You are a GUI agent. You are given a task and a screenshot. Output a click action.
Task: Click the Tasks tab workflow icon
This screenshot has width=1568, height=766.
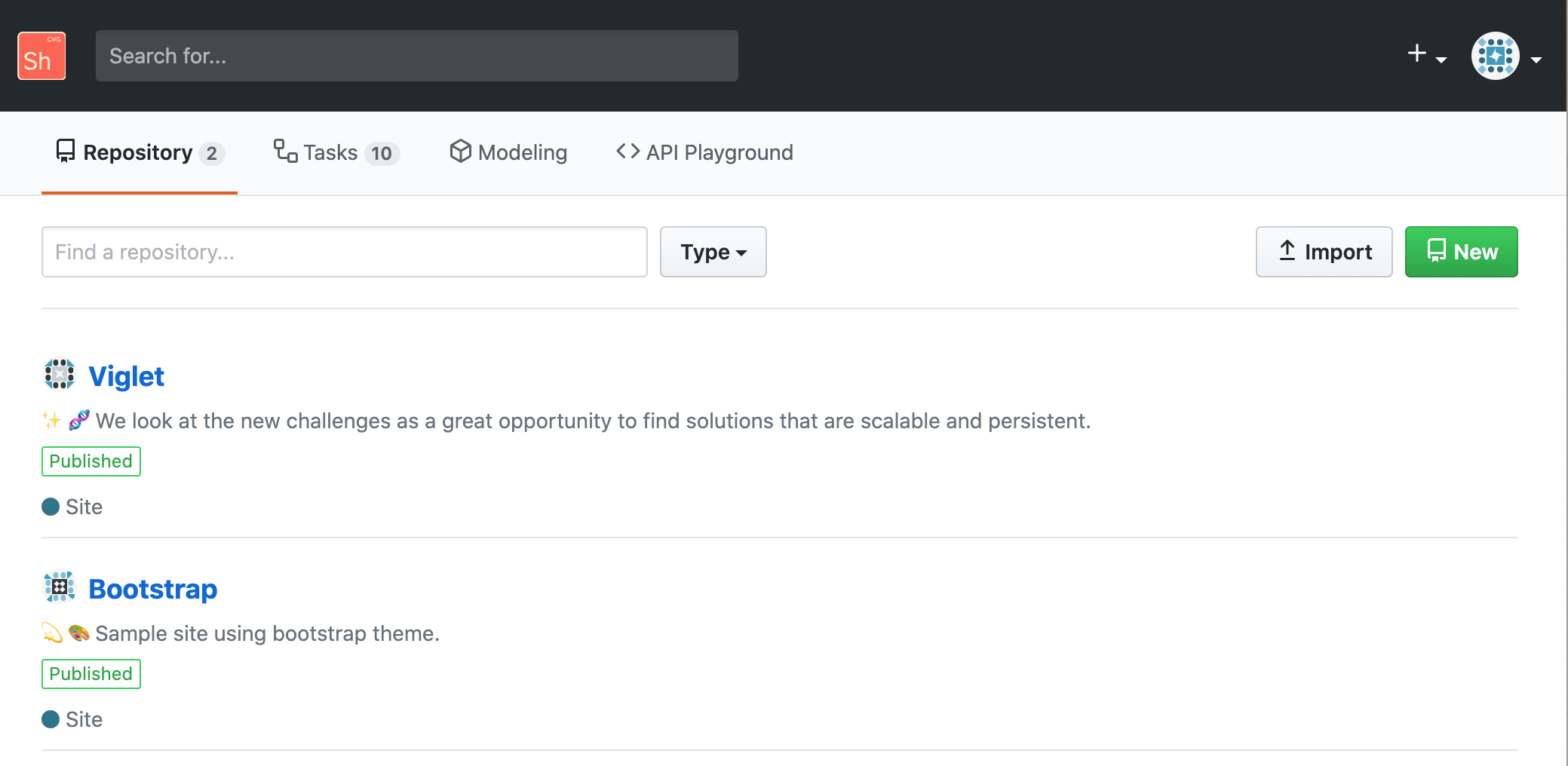(x=285, y=151)
